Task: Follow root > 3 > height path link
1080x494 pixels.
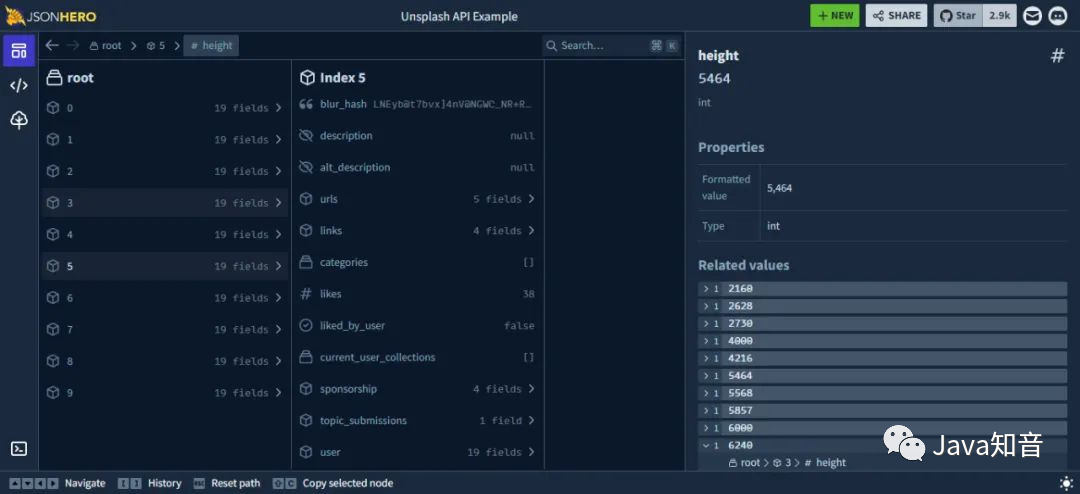Action: click(x=787, y=463)
